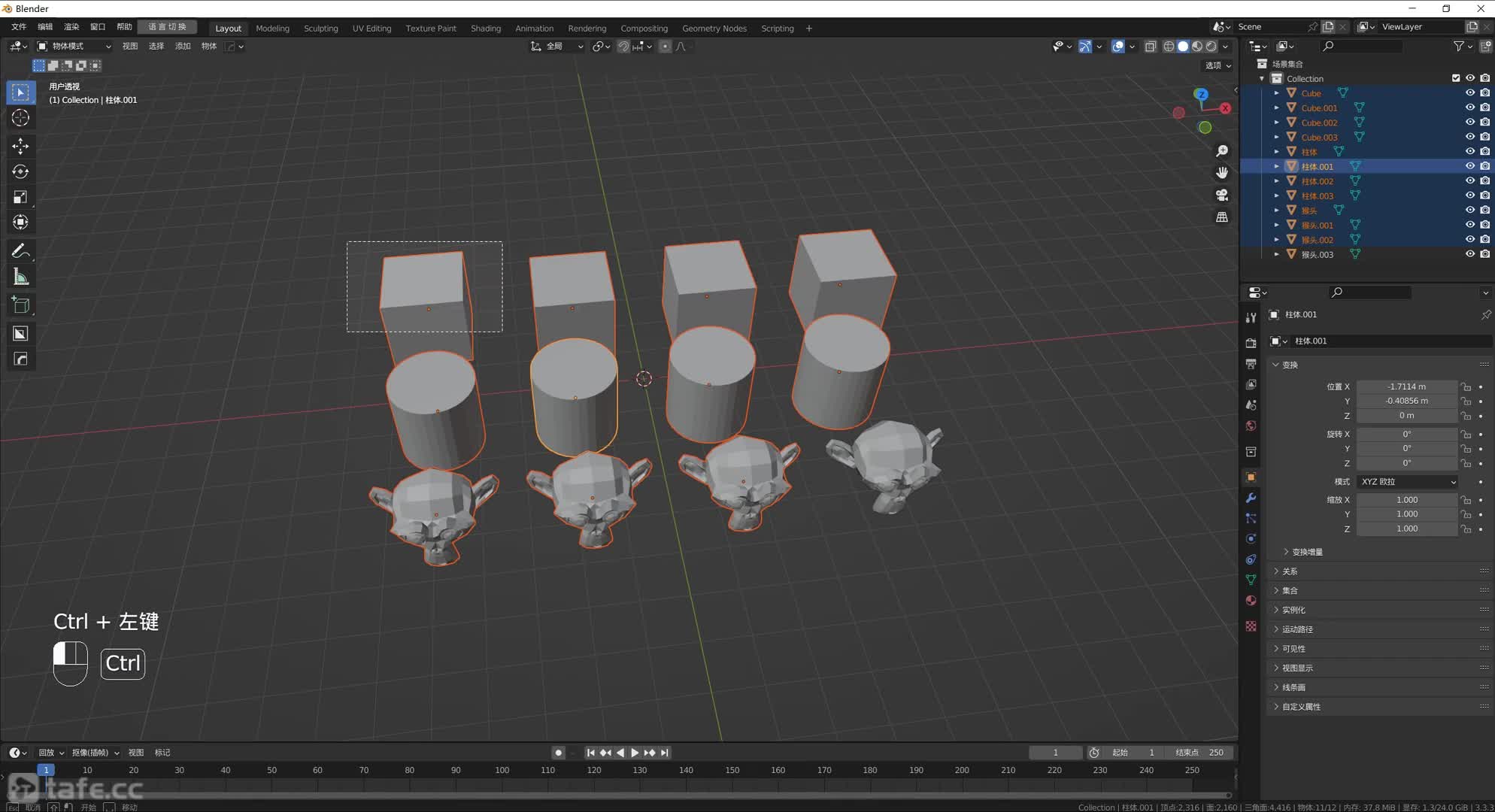Choose the Rotate tool

click(x=20, y=171)
